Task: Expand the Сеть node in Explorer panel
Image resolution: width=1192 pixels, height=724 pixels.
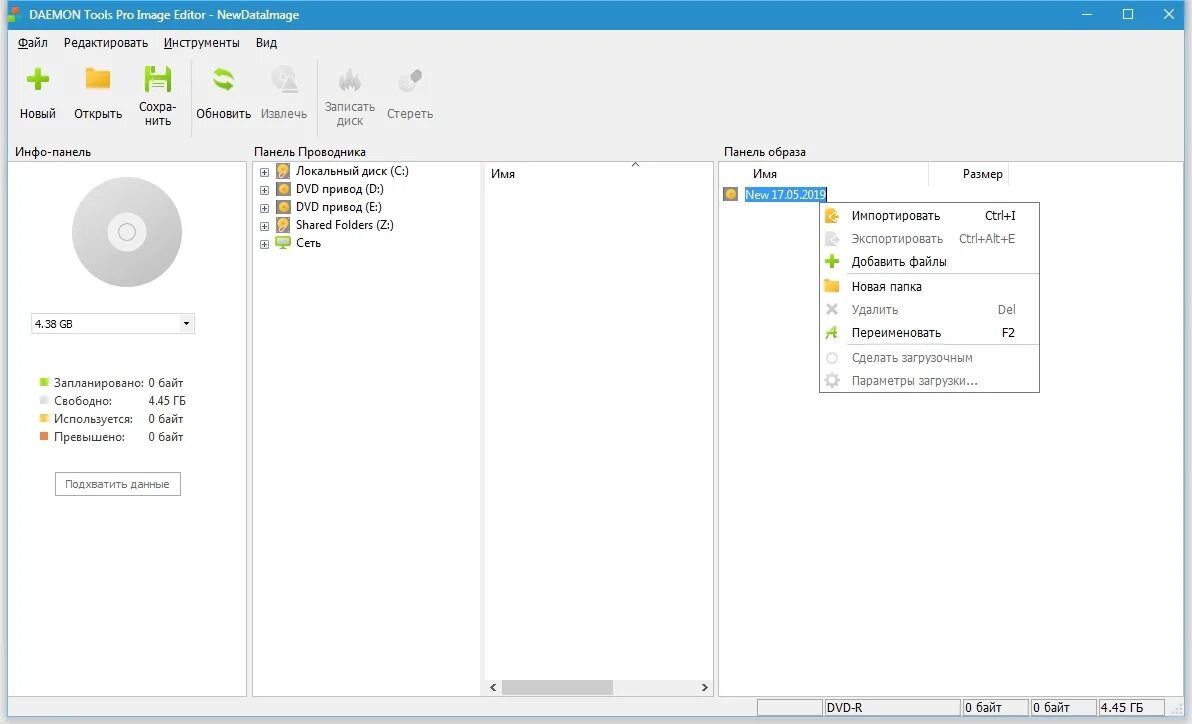Action: point(263,242)
